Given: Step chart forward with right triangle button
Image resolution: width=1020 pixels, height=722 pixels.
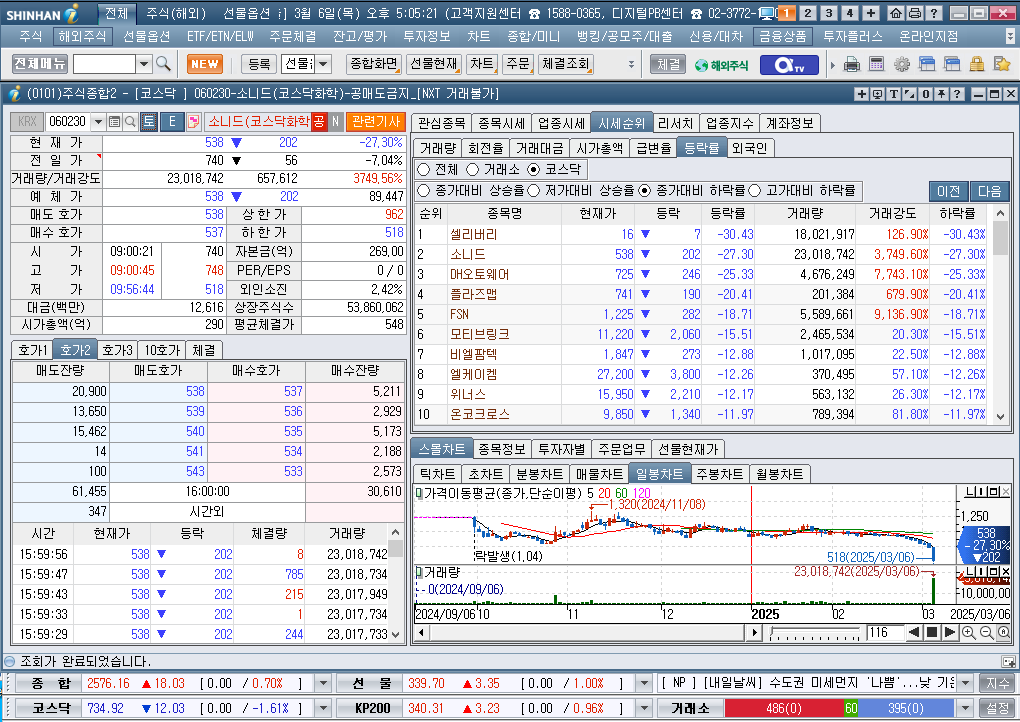Looking at the screenshot, I should click(949, 632).
